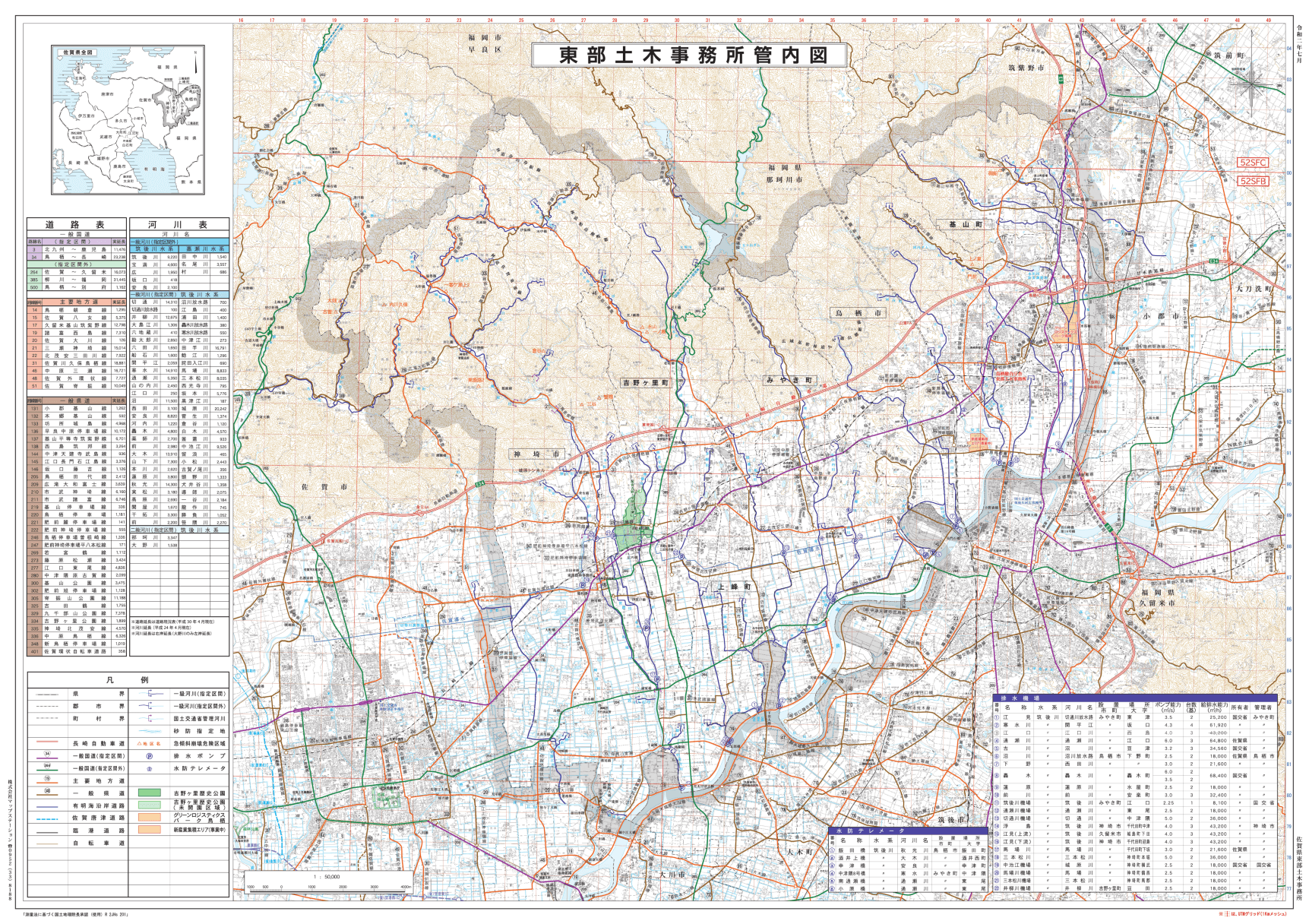
Task: Click the route 264 shield in legend
Action: click(x=47, y=765)
